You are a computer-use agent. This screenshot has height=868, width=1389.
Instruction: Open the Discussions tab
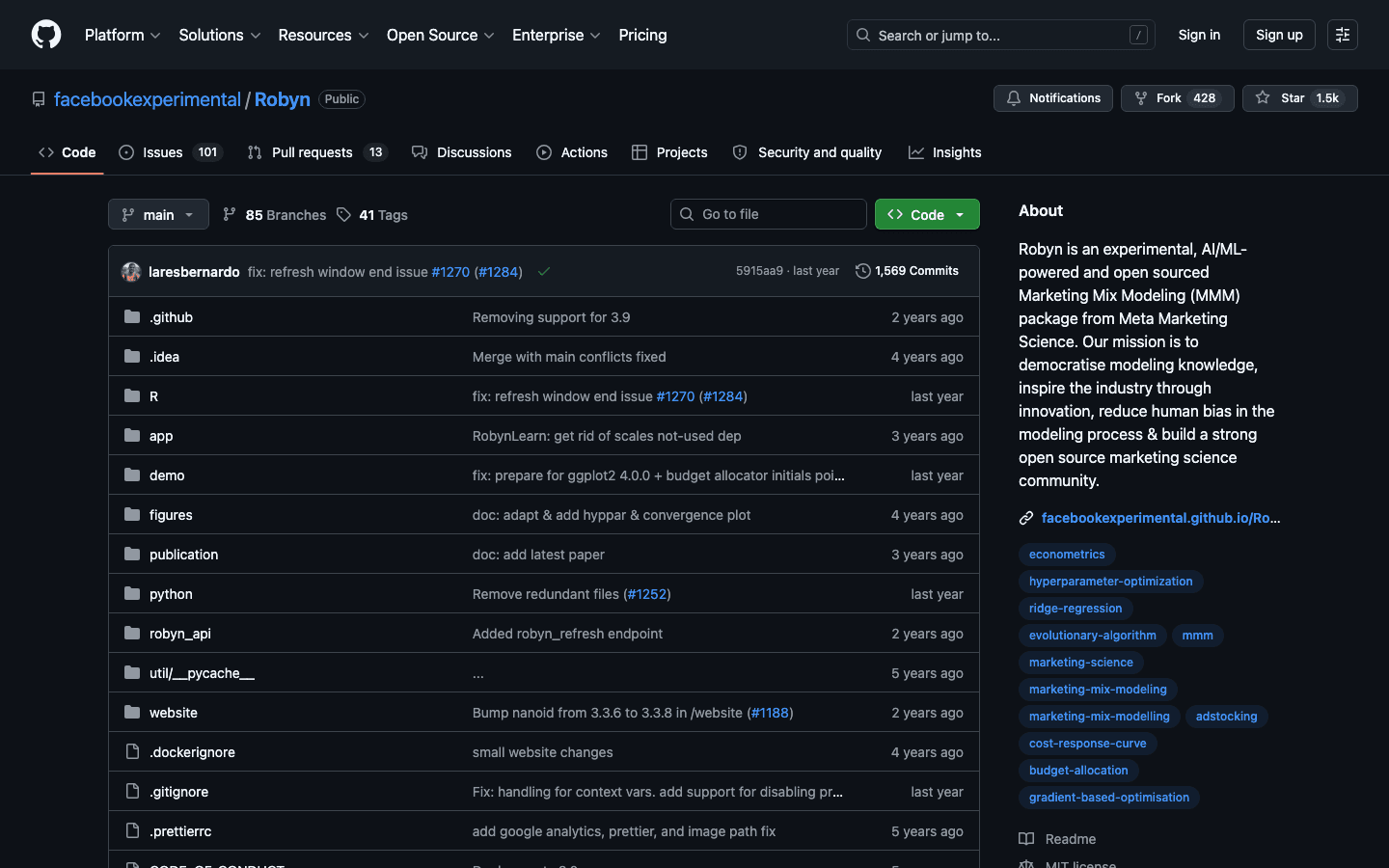click(462, 152)
